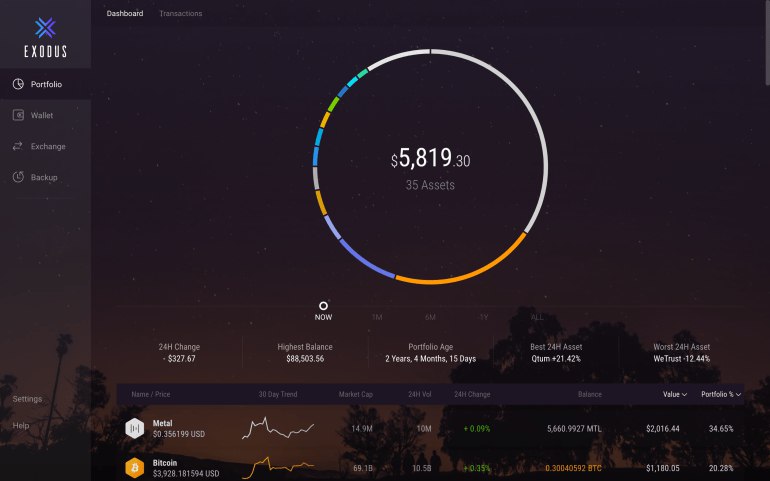Click the Portfolio Age stat
Screen dimensions: 770x481
point(431,353)
